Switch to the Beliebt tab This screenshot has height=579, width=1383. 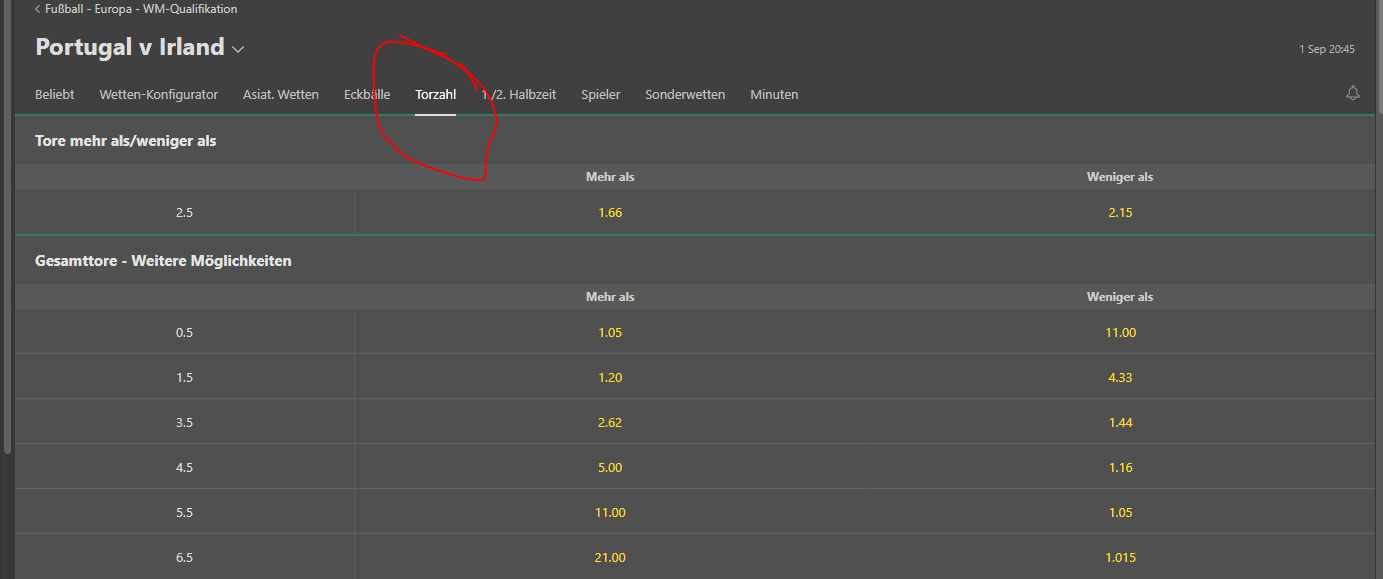click(55, 95)
